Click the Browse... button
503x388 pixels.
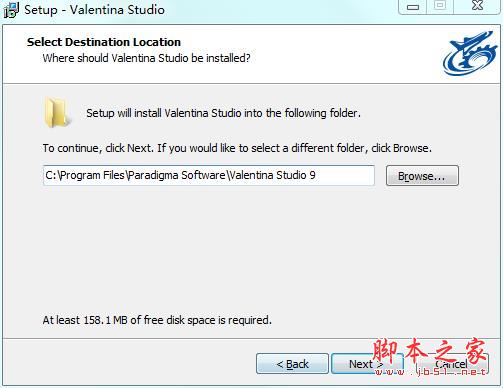tap(422, 176)
